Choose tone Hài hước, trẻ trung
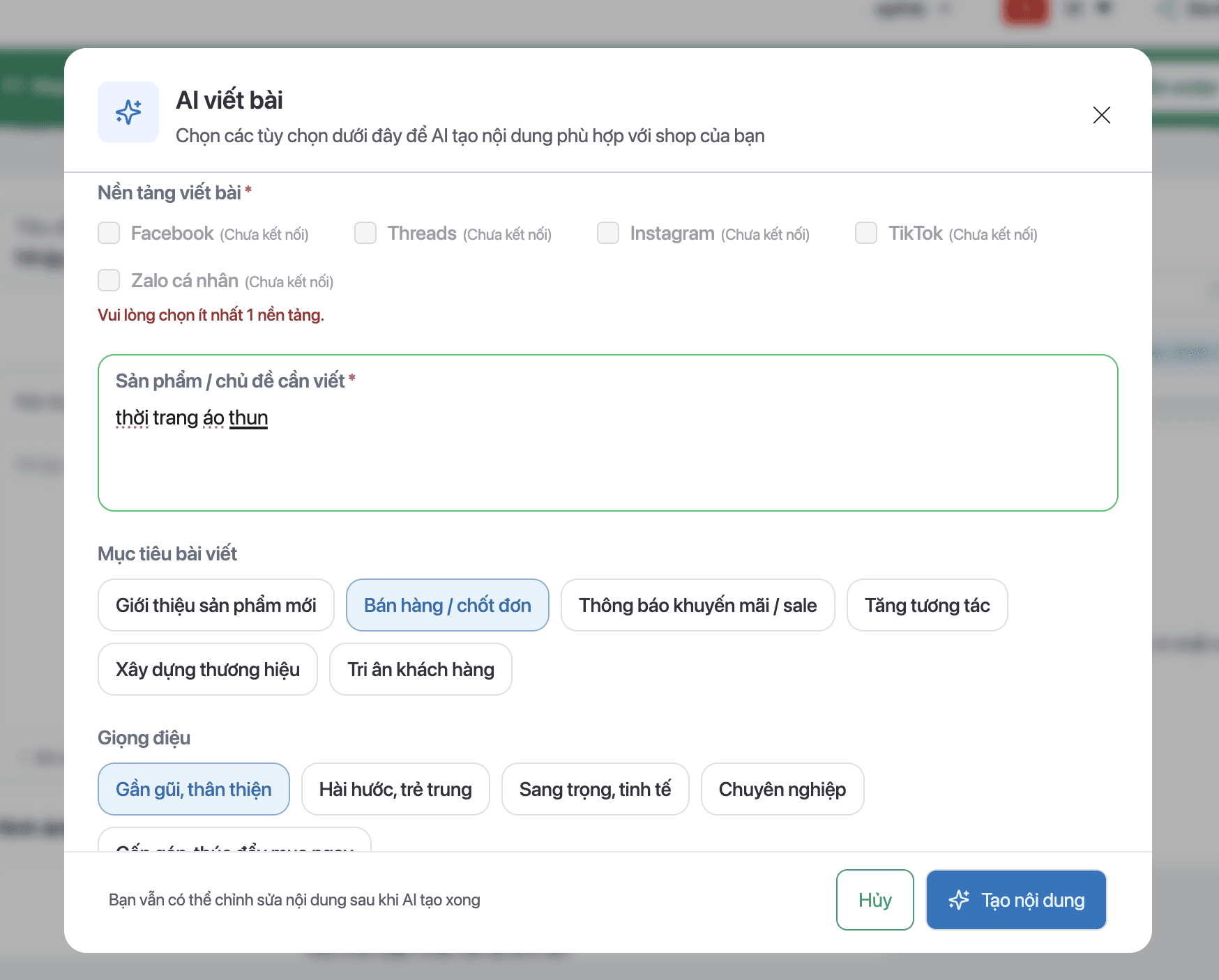This screenshot has width=1219, height=980. click(x=395, y=789)
